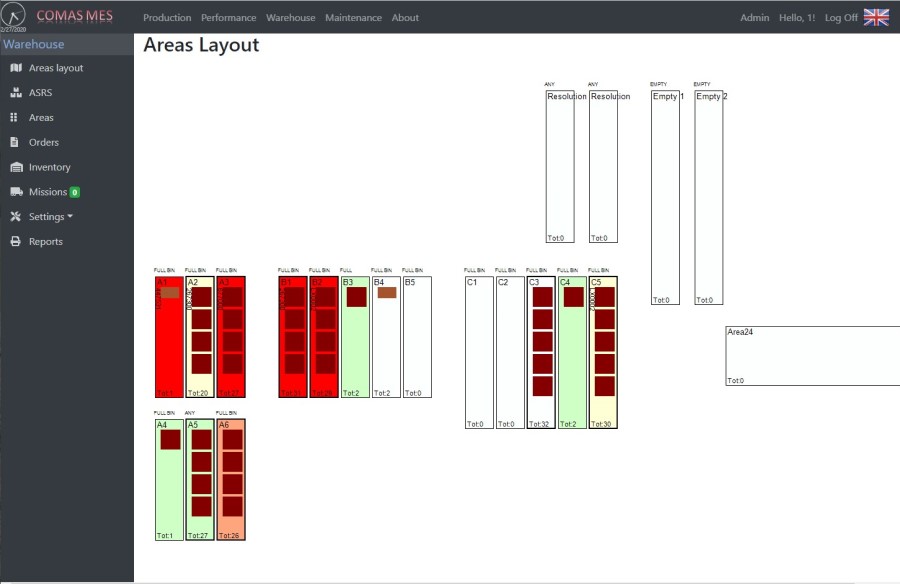
Task: Click the Missions truck icon
Action: (x=15, y=192)
